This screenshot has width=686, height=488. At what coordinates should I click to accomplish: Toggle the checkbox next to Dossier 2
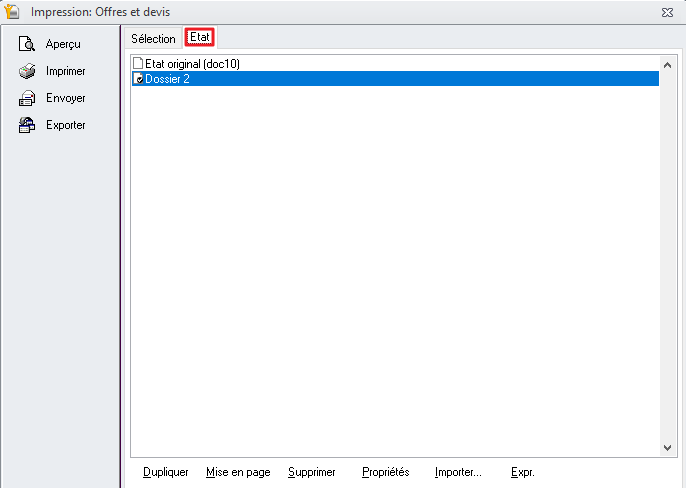(x=139, y=79)
